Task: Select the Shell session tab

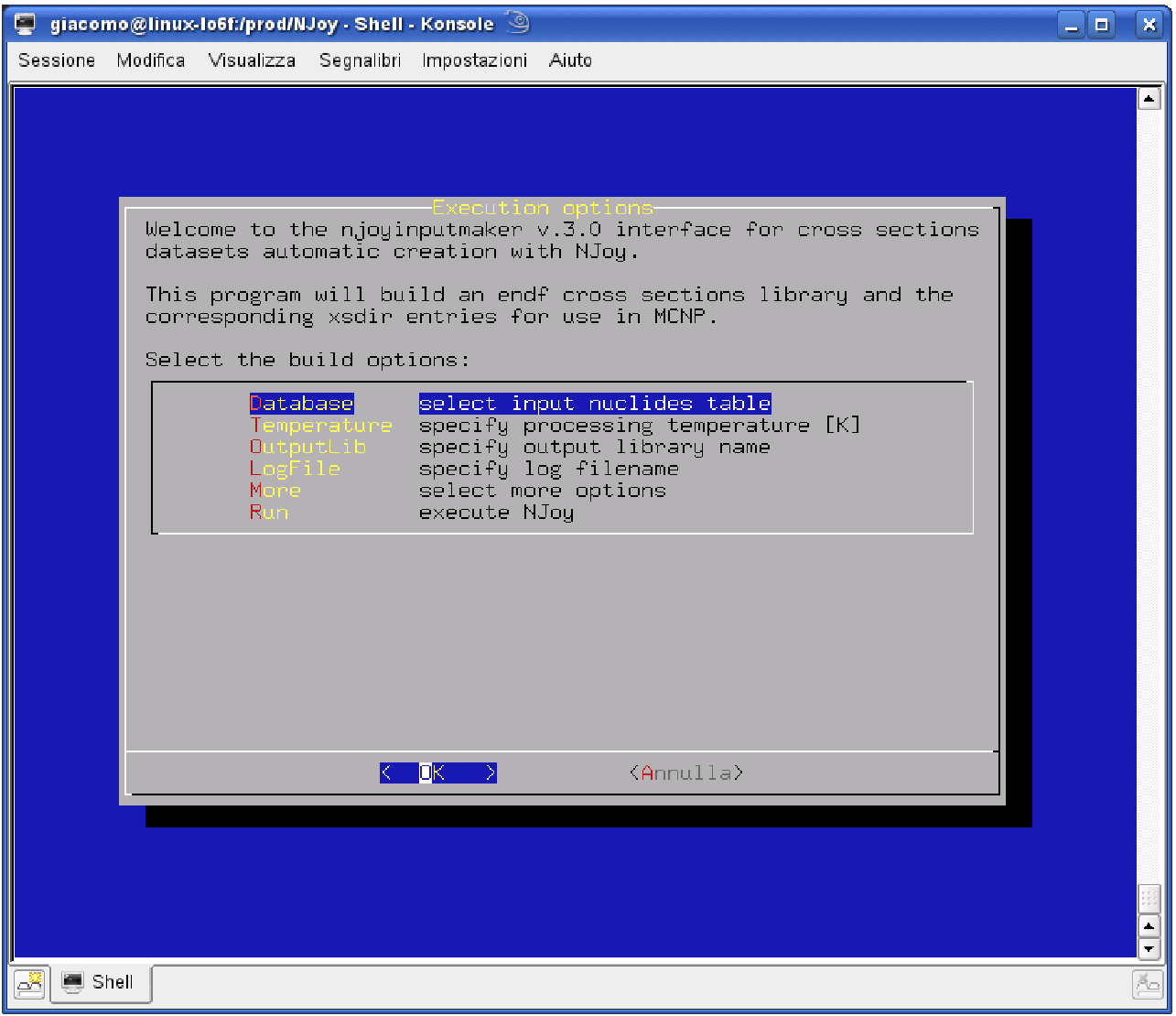Action: (x=101, y=983)
